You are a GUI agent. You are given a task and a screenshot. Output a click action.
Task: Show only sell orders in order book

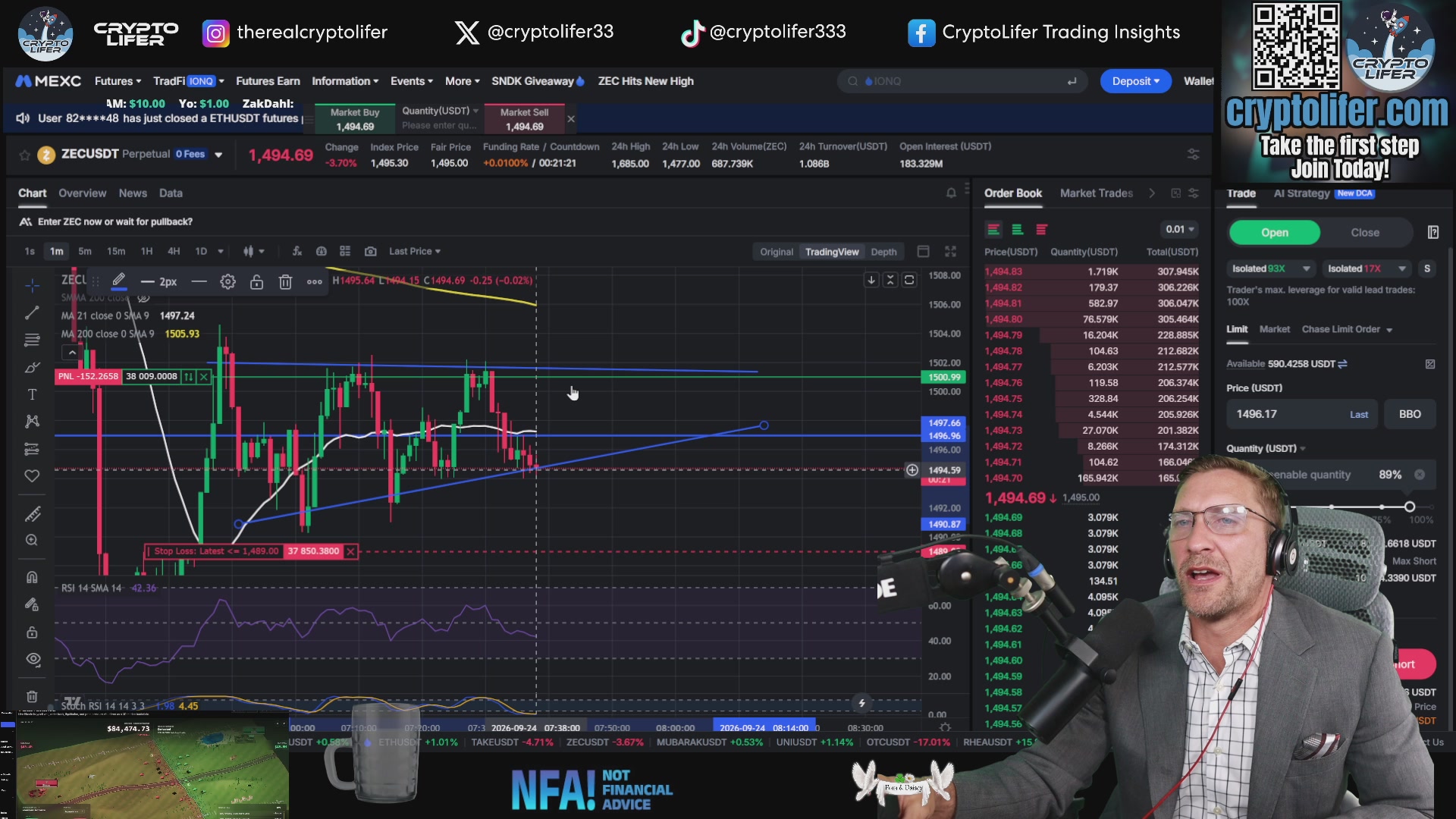coord(1041,229)
